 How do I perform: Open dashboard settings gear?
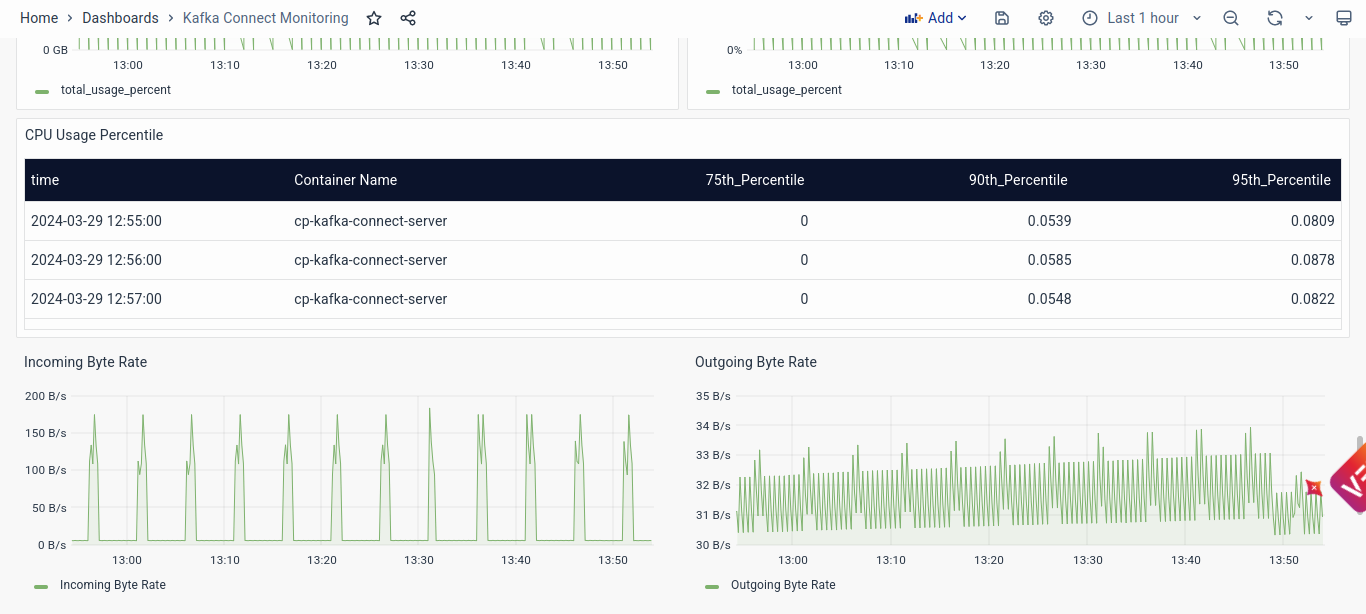pyautogui.click(x=1046, y=18)
